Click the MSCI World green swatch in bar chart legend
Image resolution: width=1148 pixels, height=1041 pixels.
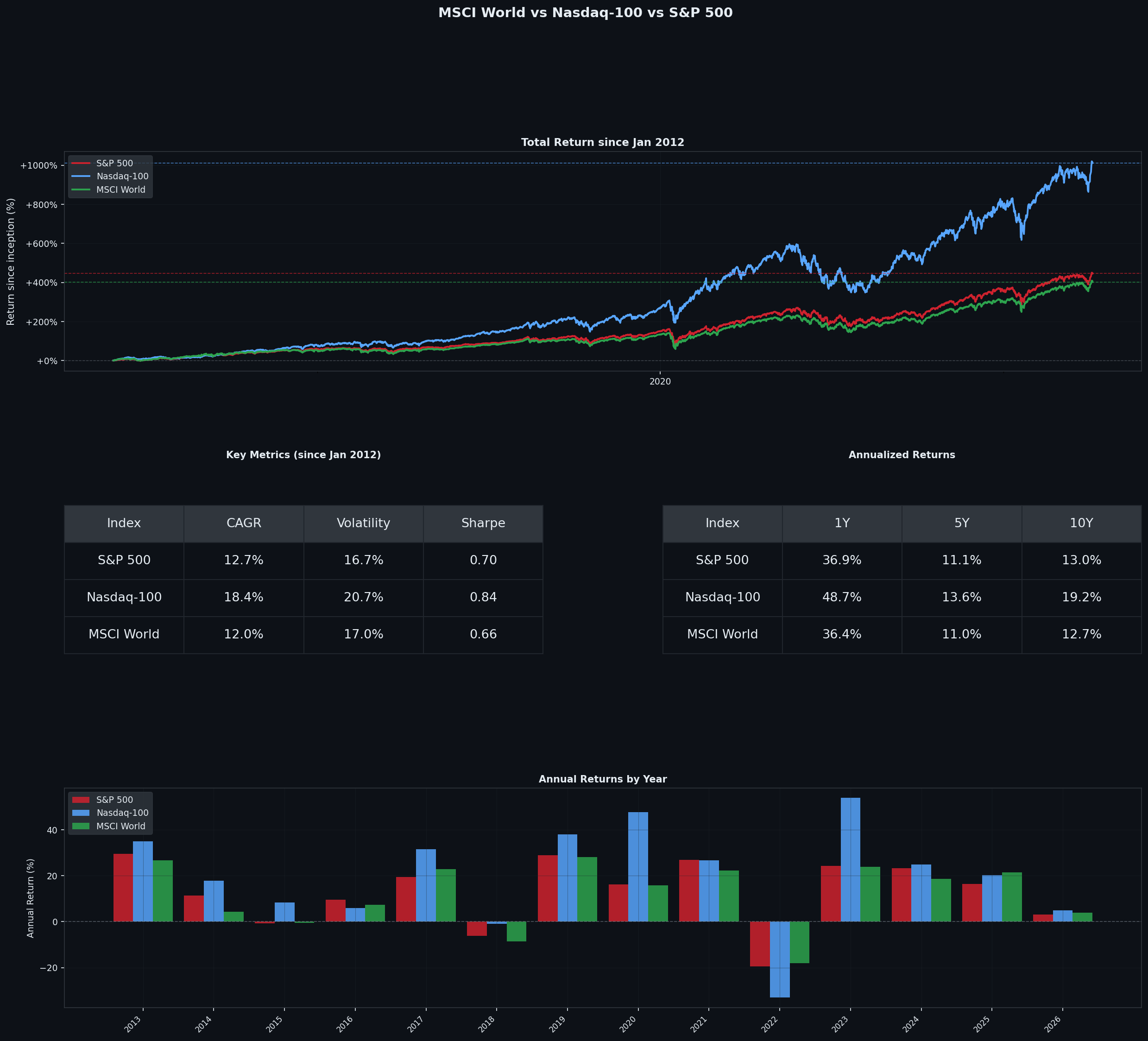click(81, 826)
